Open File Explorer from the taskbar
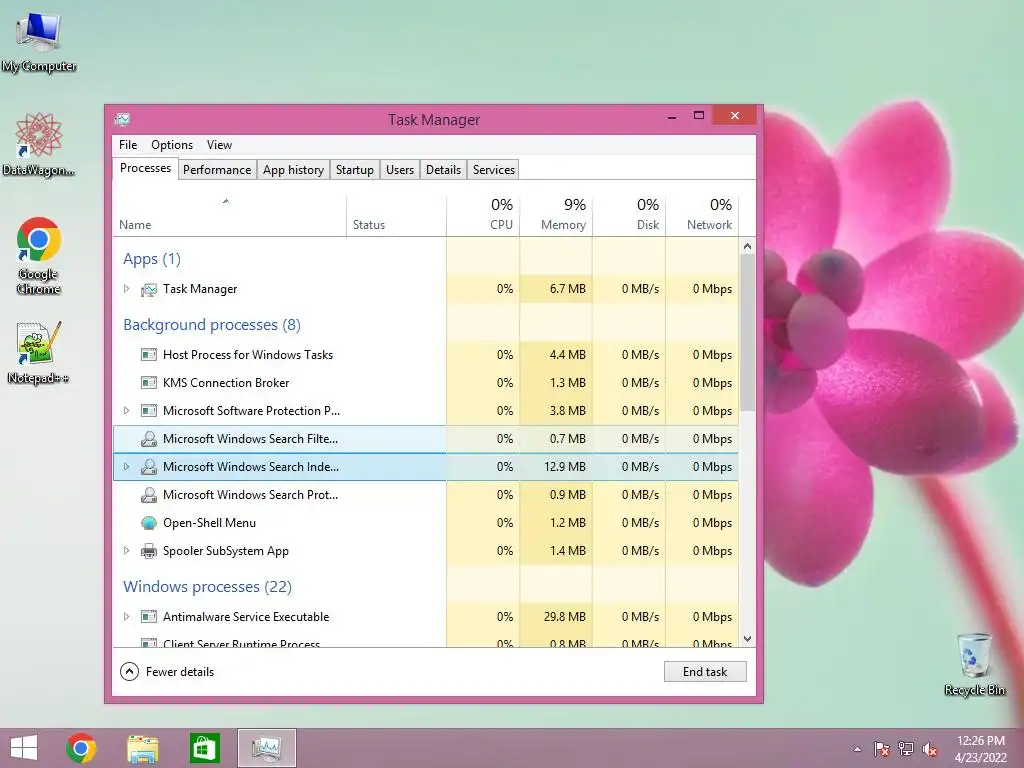This screenshot has height=768, width=1024. [142, 748]
